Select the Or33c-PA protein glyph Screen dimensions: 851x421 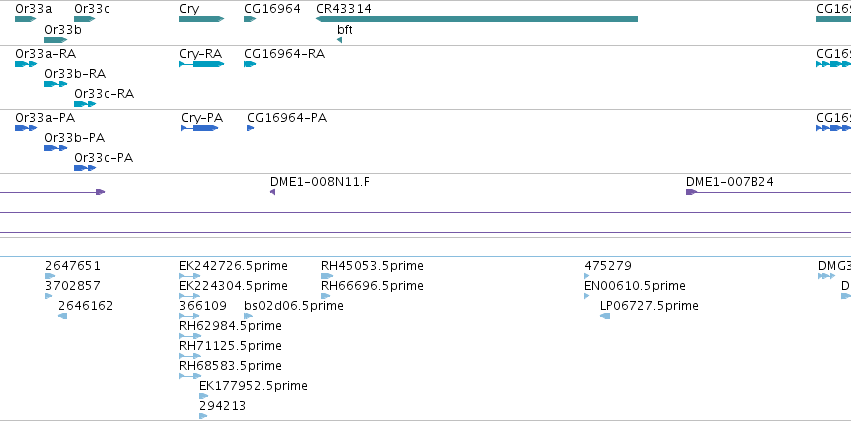[x=85, y=168]
